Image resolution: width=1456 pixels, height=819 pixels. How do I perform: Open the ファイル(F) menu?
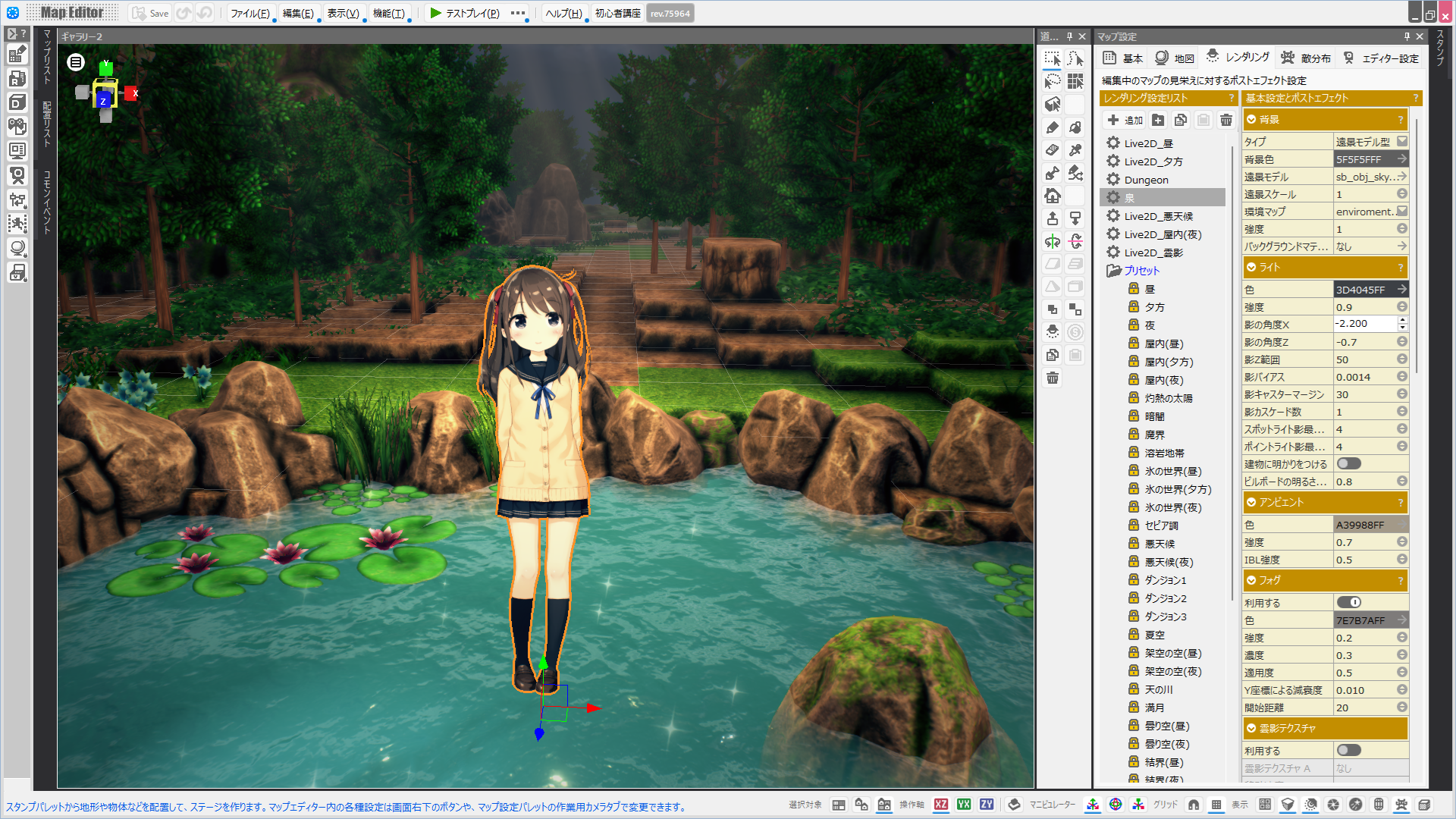coord(250,14)
